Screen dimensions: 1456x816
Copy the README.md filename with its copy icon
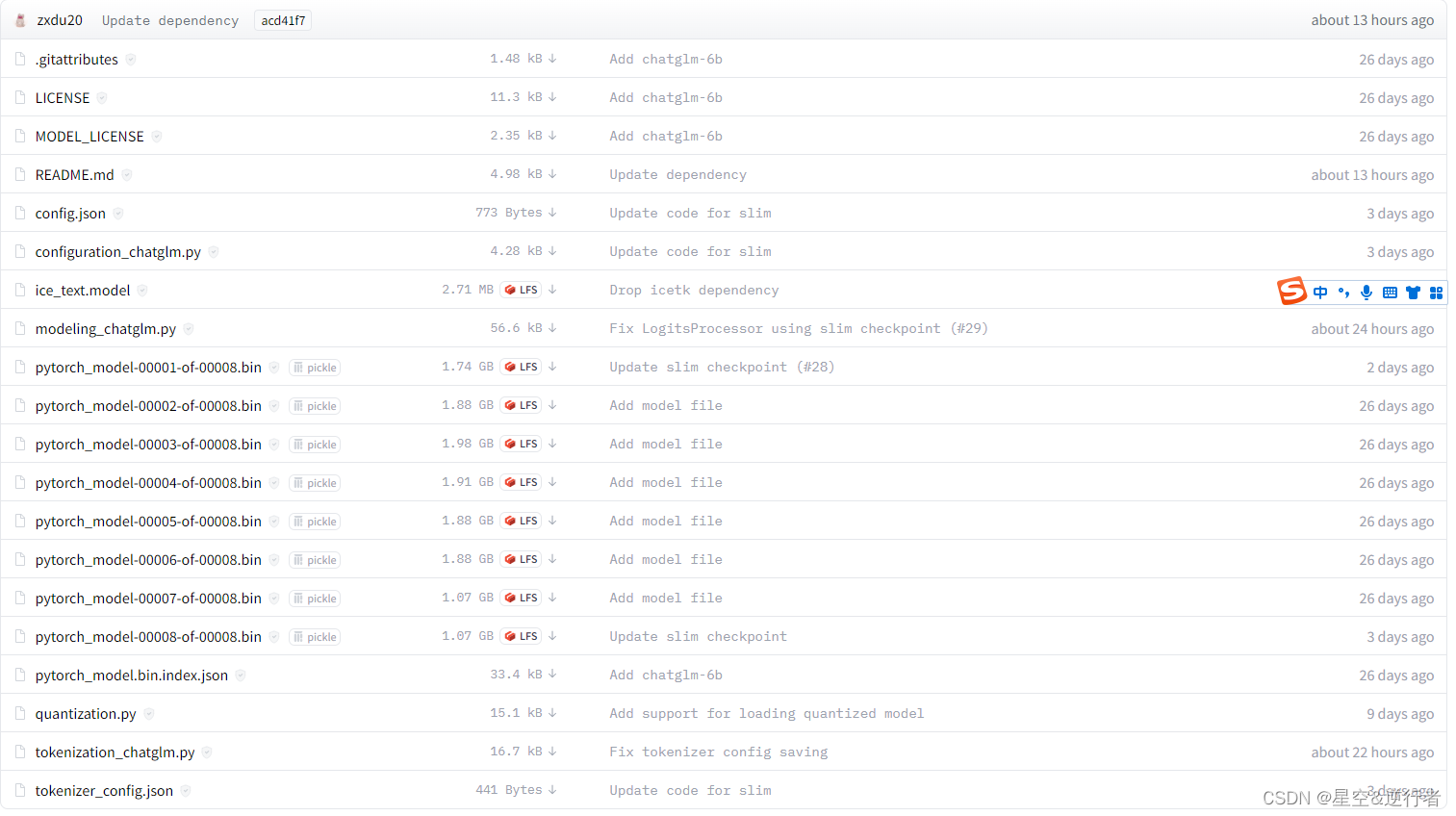[x=126, y=174]
